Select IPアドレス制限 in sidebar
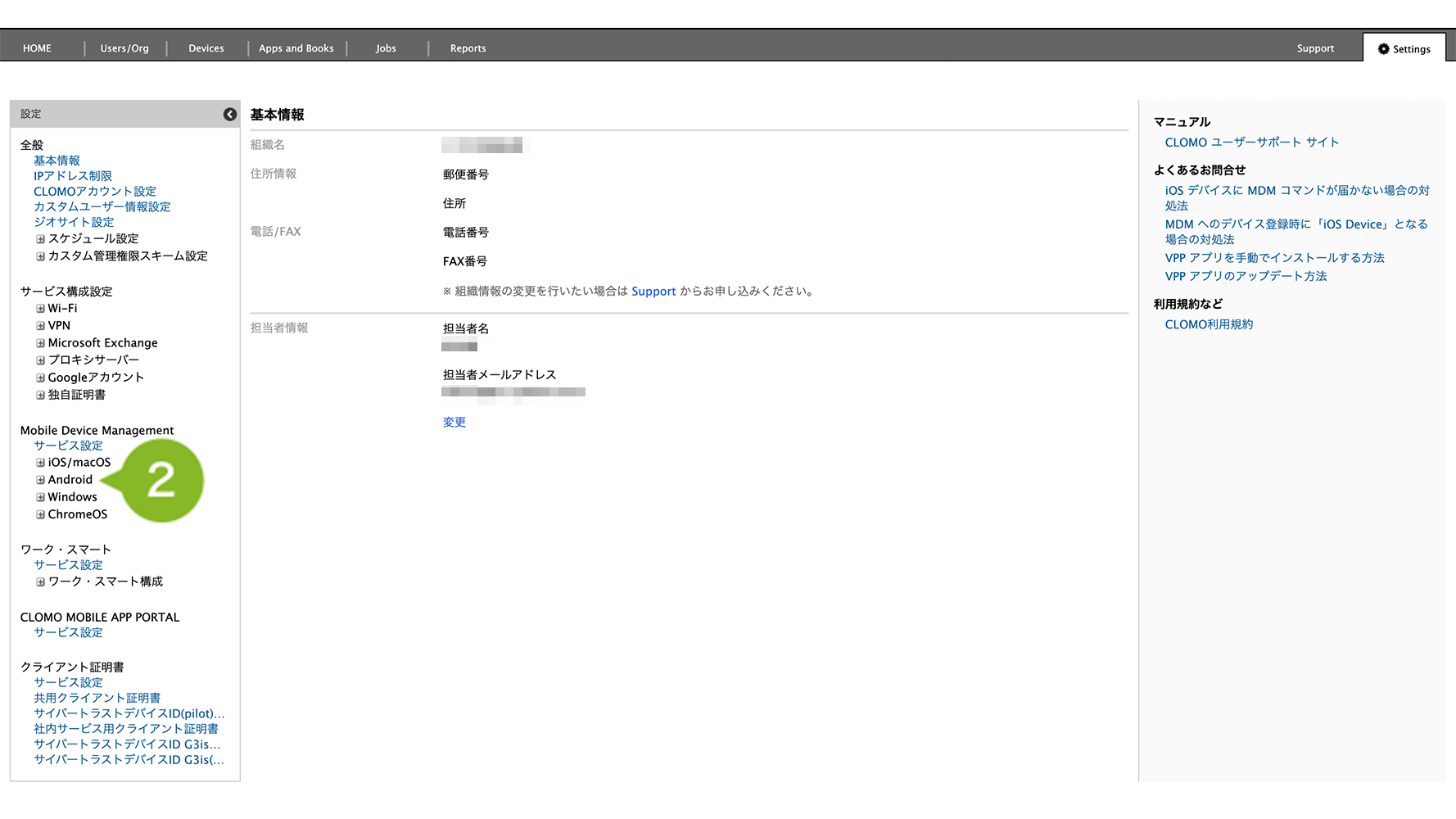Viewport: 1456px width, 819px height. [x=73, y=176]
